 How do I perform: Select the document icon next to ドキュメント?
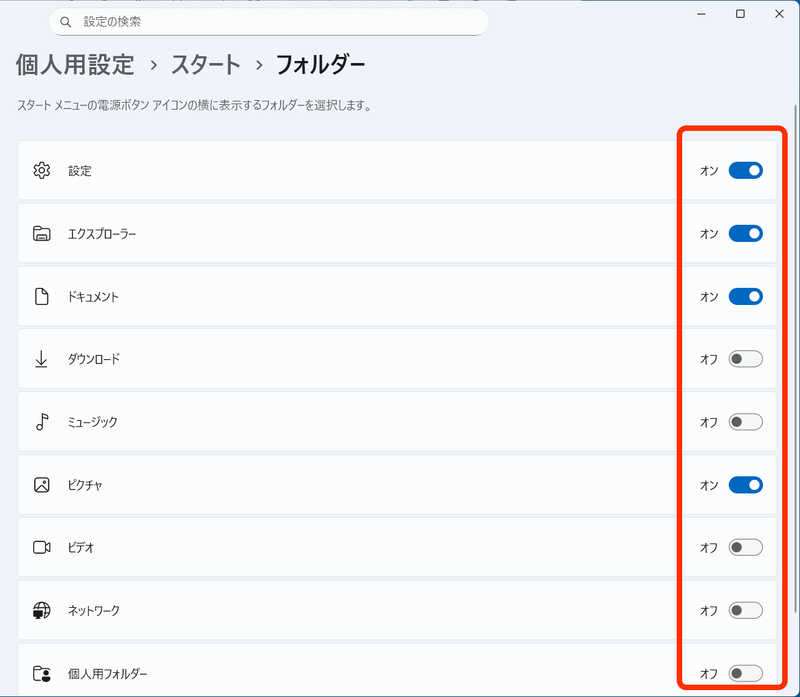[41, 296]
